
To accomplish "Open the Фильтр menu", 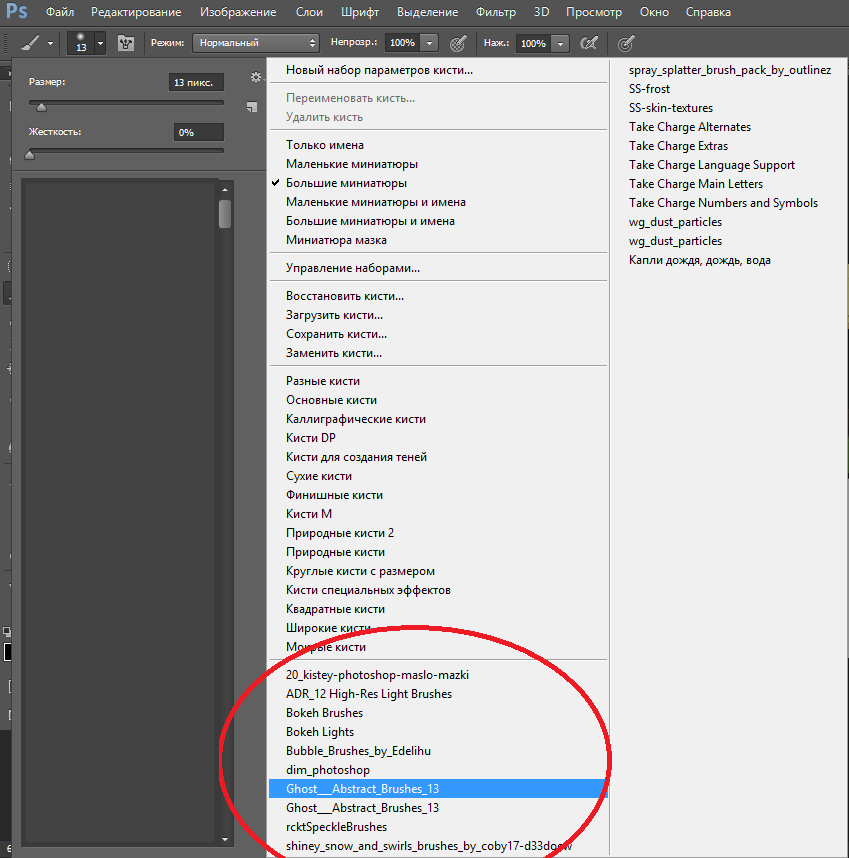I will click(x=496, y=12).
